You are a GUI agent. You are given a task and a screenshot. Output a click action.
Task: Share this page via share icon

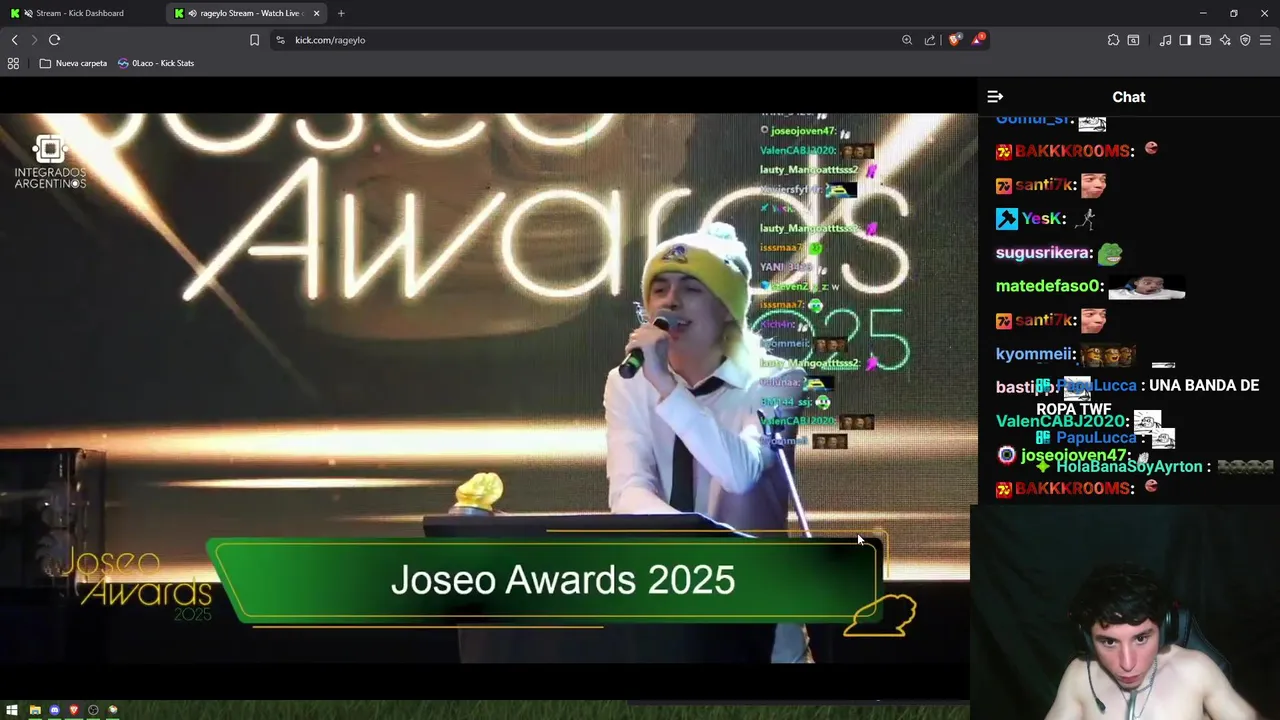[x=930, y=40]
